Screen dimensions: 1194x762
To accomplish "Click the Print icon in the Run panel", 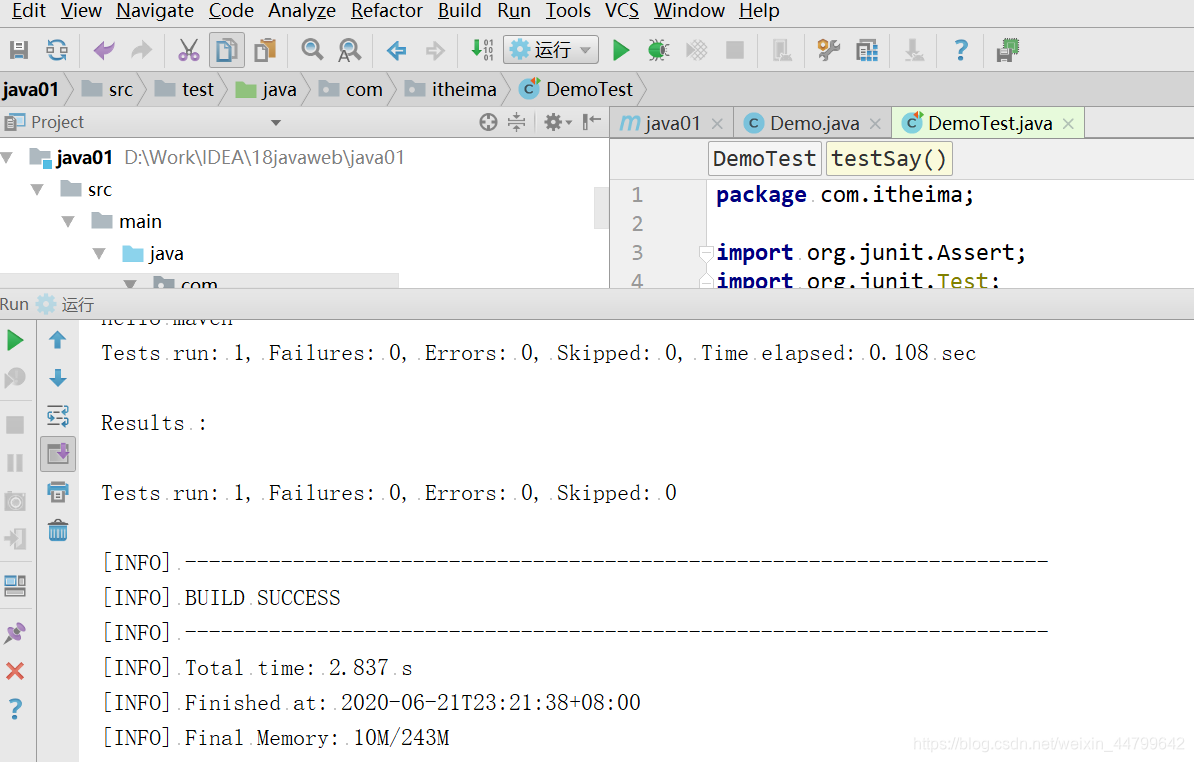I will 58,492.
